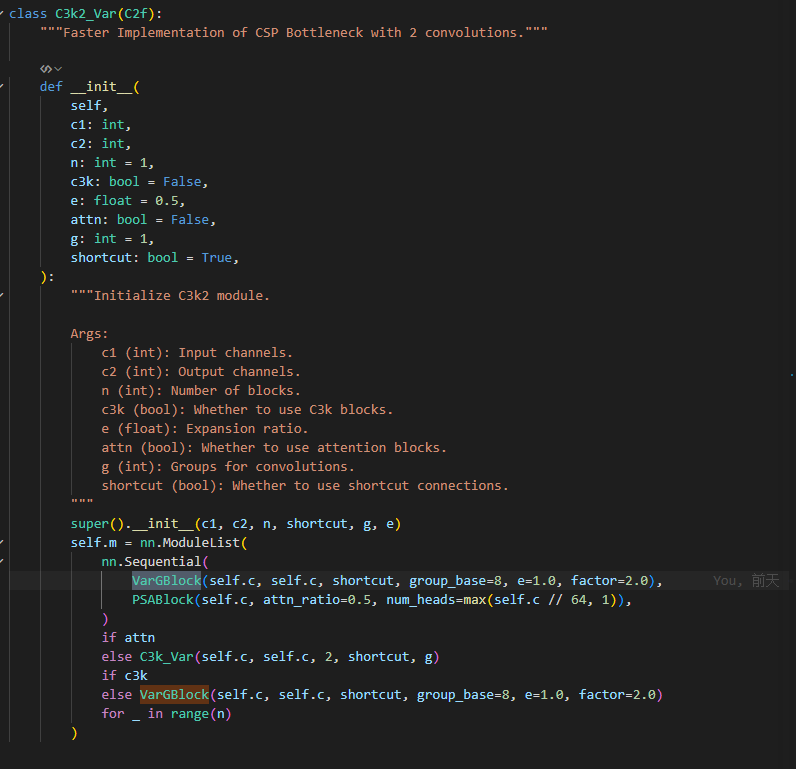Click the C2f base class name

click(136, 14)
